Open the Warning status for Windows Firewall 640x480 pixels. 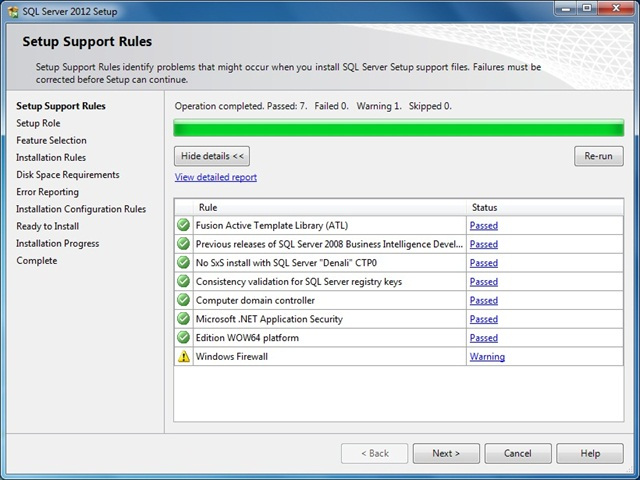[487, 357]
